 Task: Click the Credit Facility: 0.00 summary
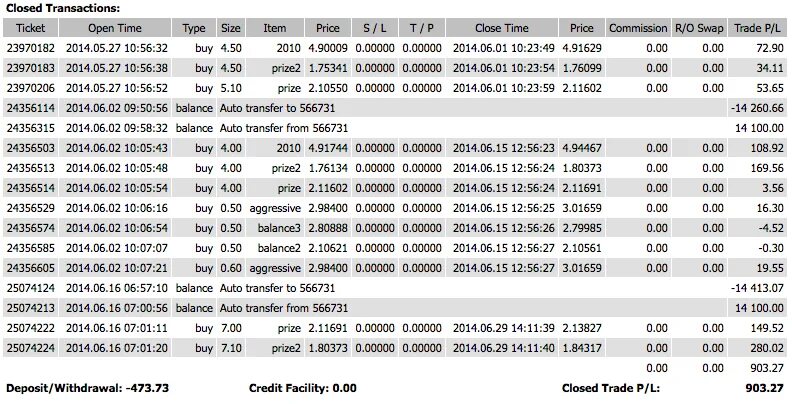[x=303, y=388]
